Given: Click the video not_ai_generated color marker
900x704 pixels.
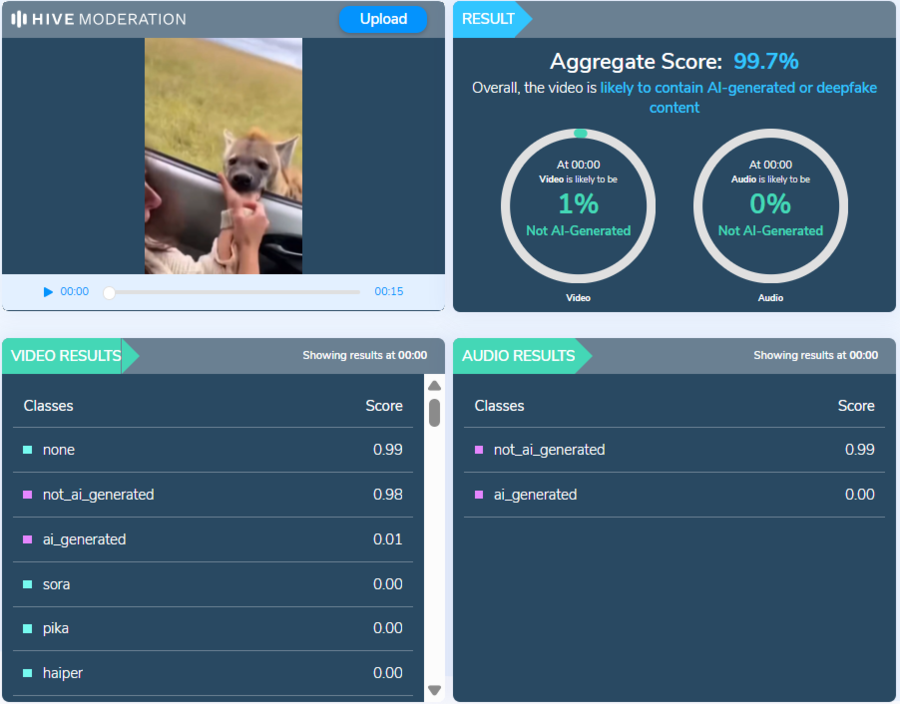Looking at the screenshot, I should coord(28,495).
